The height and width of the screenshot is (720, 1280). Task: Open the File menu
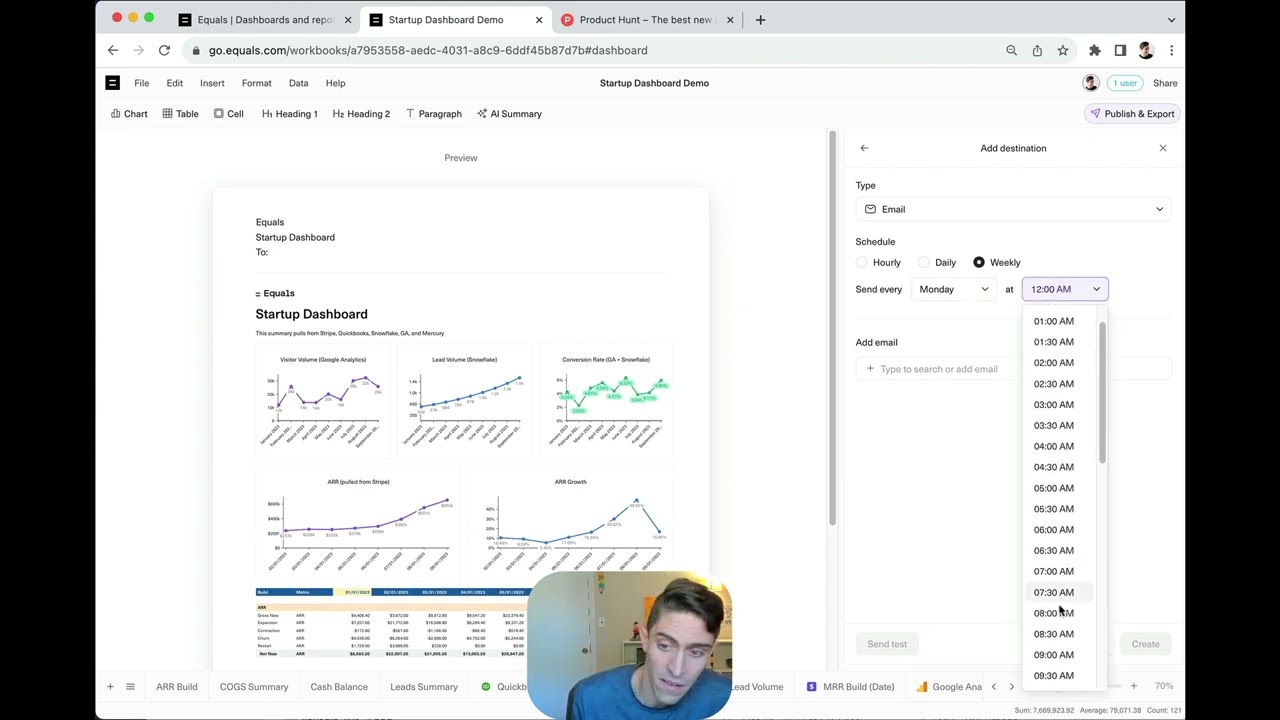coord(142,83)
